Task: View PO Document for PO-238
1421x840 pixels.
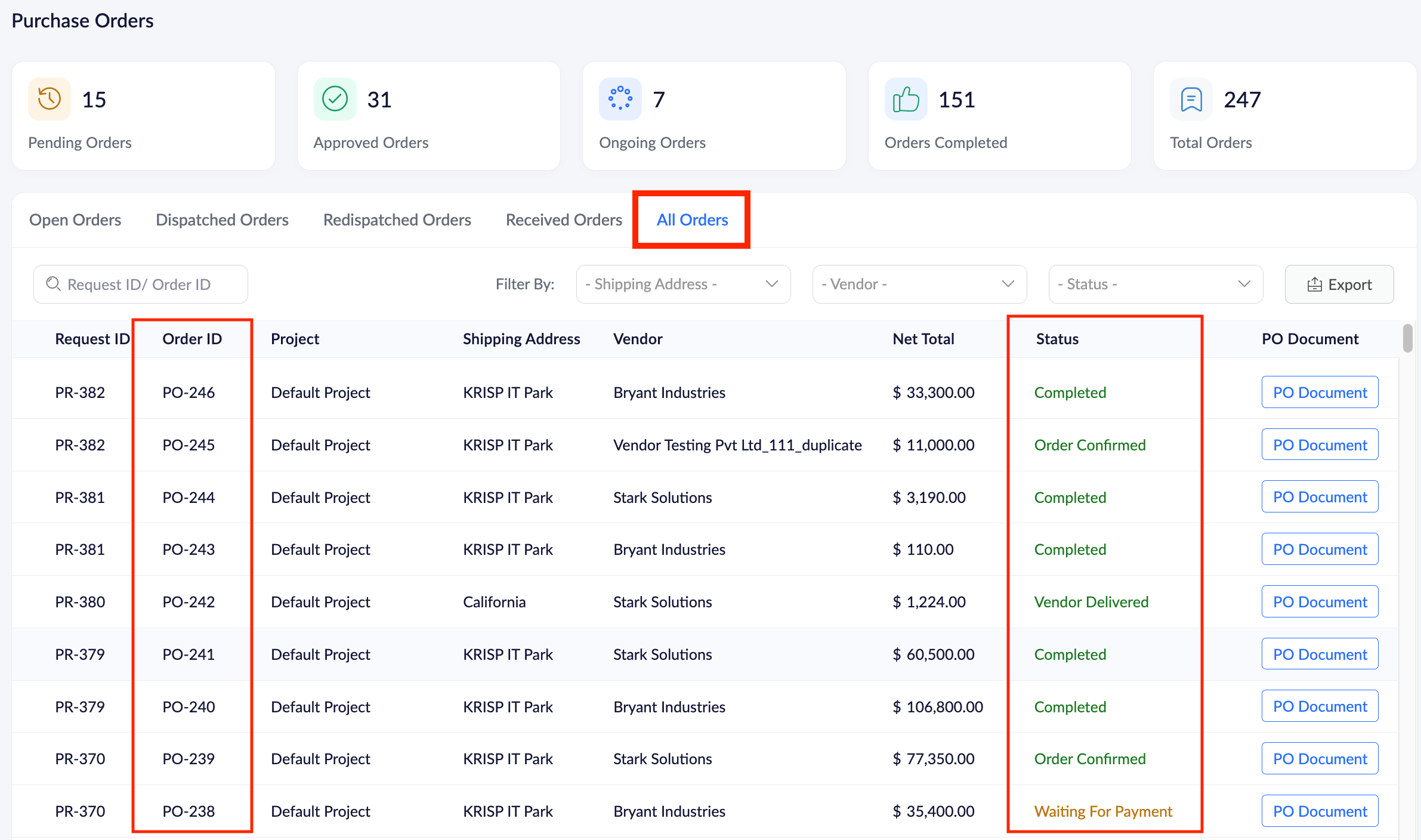Action: tap(1320, 811)
